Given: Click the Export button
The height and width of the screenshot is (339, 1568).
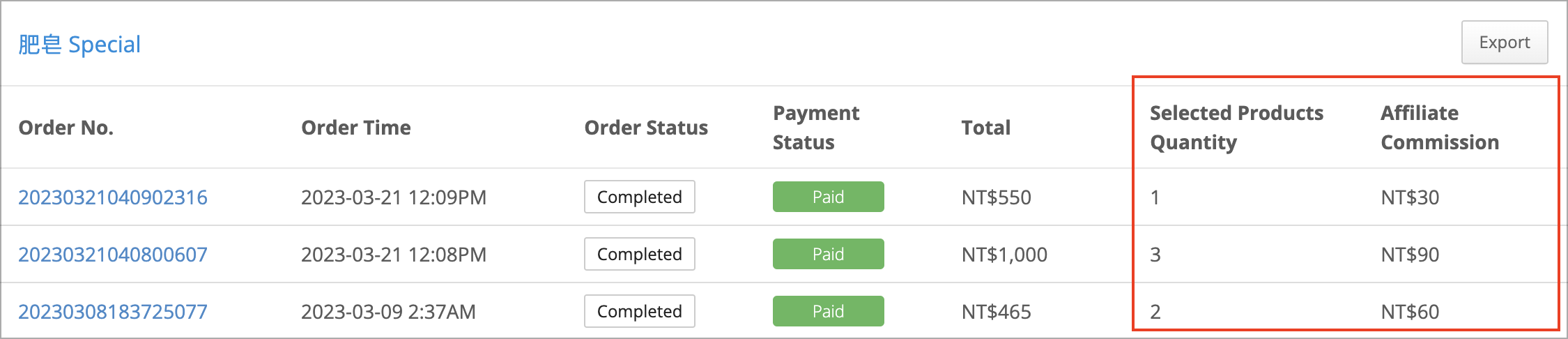Looking at the screenshot, I should [1505, 43].
